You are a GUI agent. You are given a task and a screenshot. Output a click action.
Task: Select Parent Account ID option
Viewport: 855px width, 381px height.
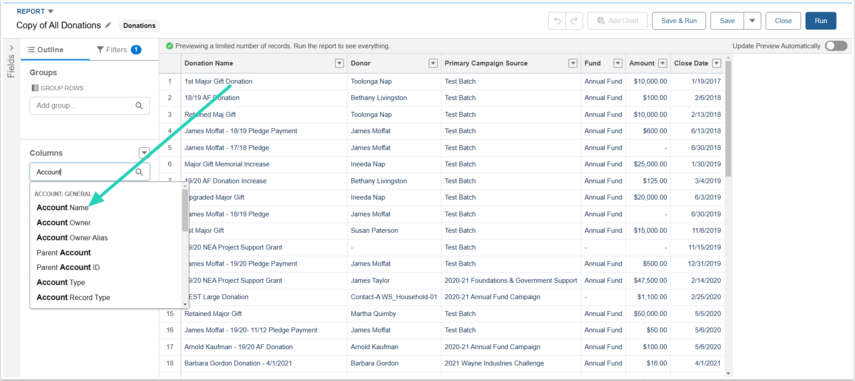coord(68,268)
